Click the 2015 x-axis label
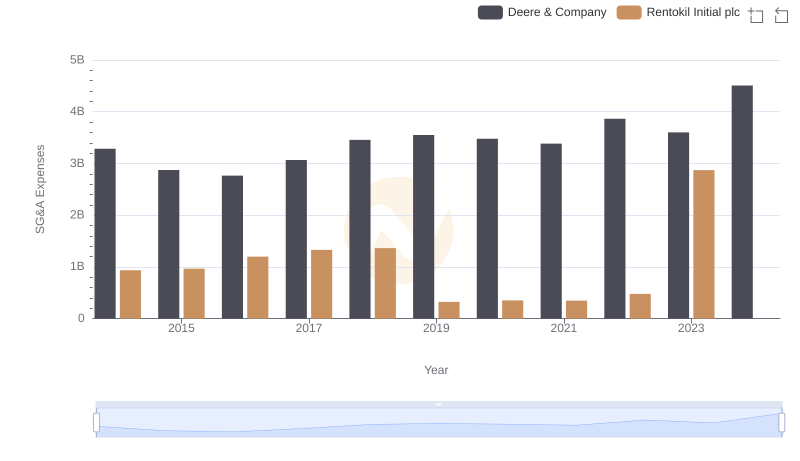Screen dimensions: 800x461 (x=181, y=328)
